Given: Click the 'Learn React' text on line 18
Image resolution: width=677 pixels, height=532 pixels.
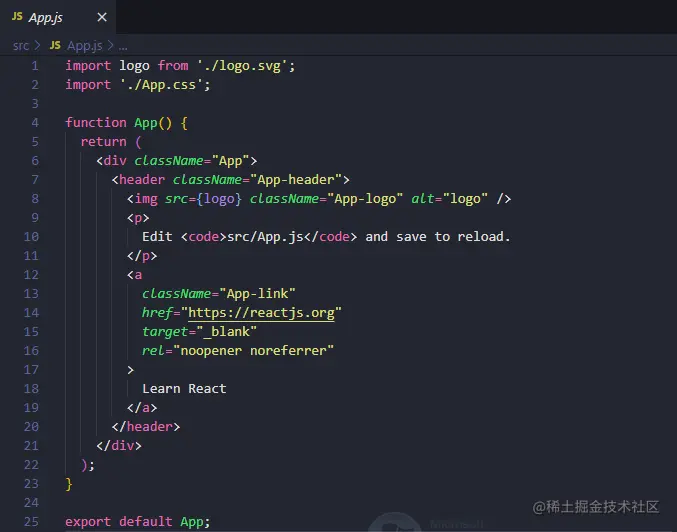Looking at the screenshot, I should click(184, 389).
